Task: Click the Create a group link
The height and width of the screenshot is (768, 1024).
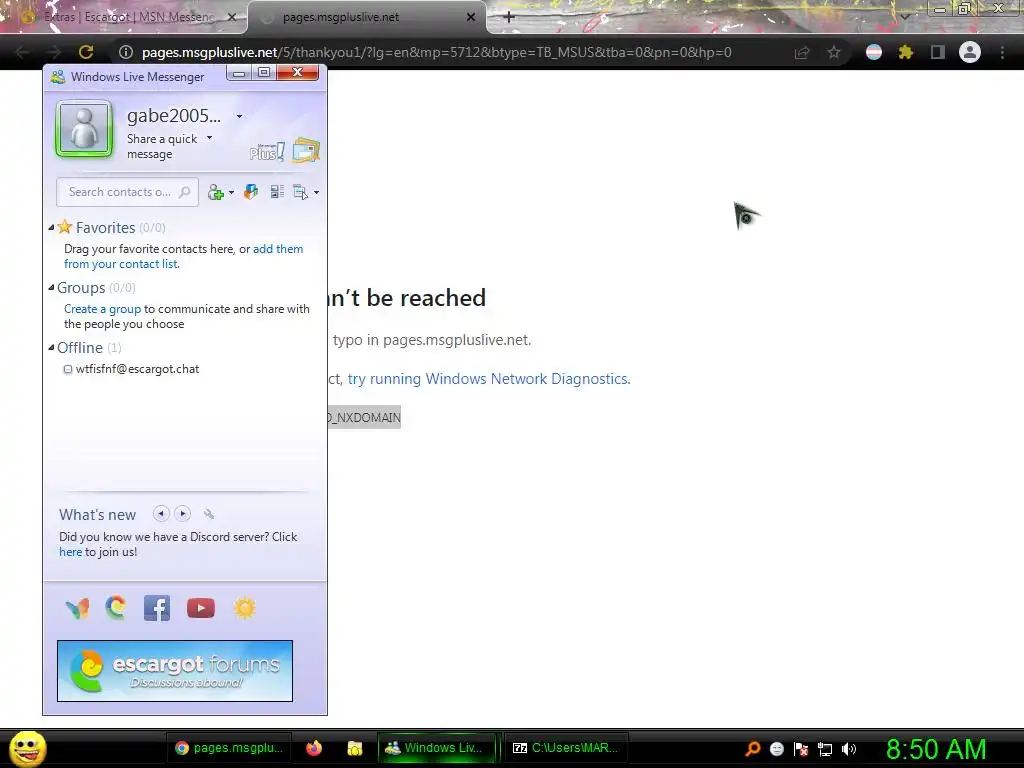Action: 103,309
